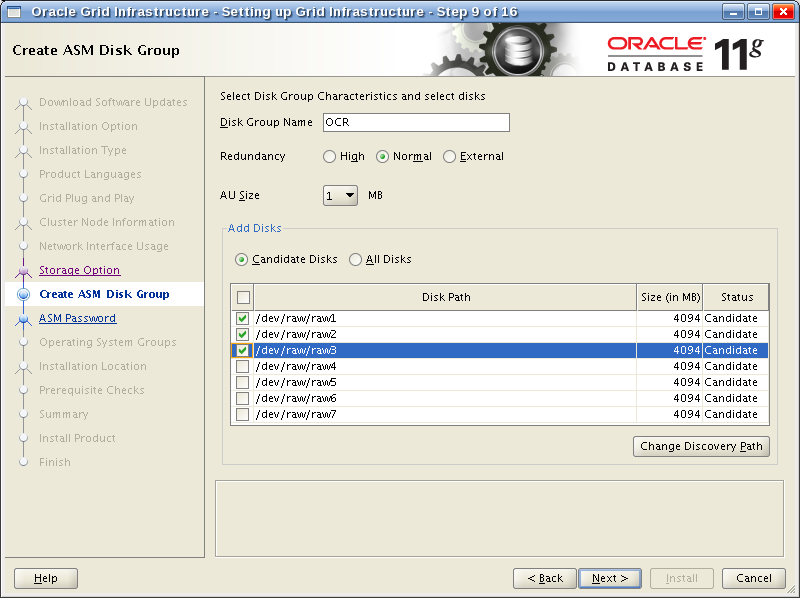Open the Storage Option step link
Viewport: 800px width, 598px height.
pyautogui.click(x=80, y=270)
